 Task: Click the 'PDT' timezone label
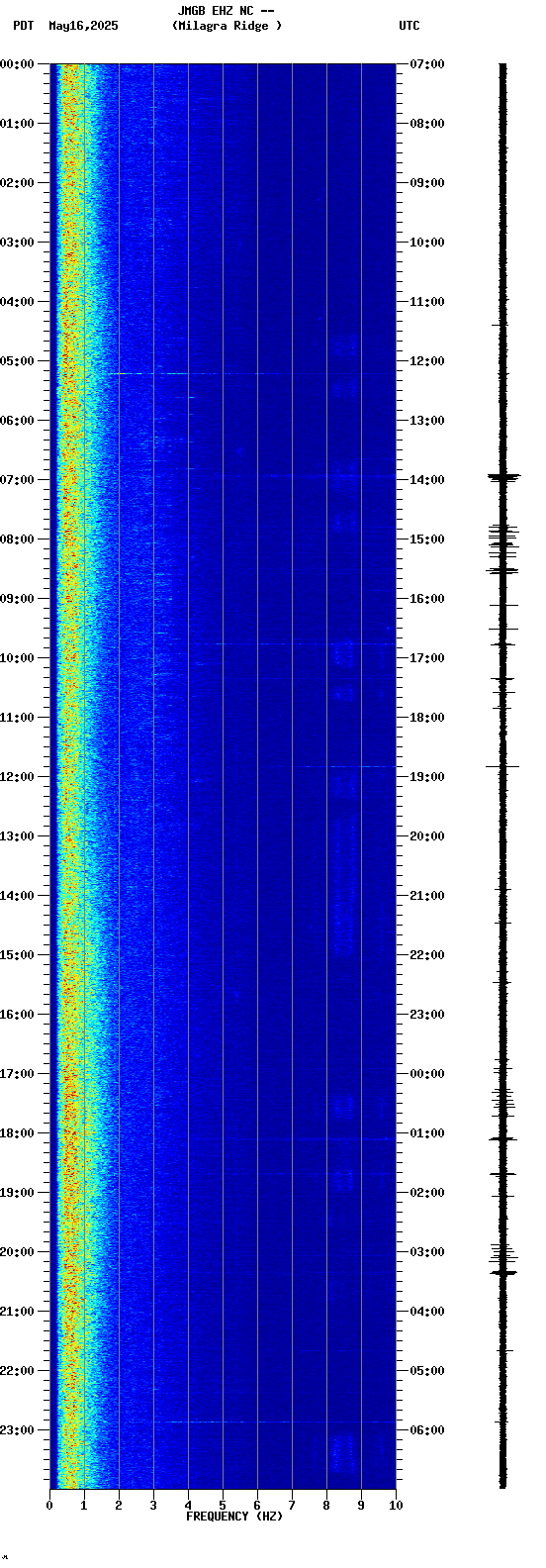click(23, 26)
